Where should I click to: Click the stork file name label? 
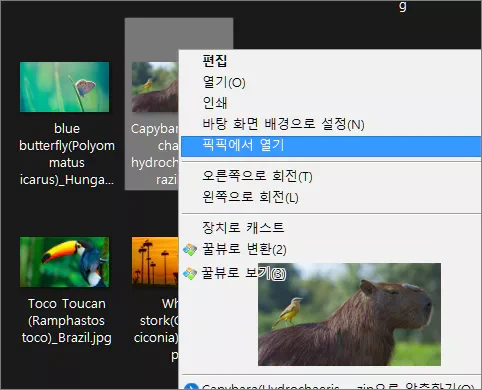point(156,329)
